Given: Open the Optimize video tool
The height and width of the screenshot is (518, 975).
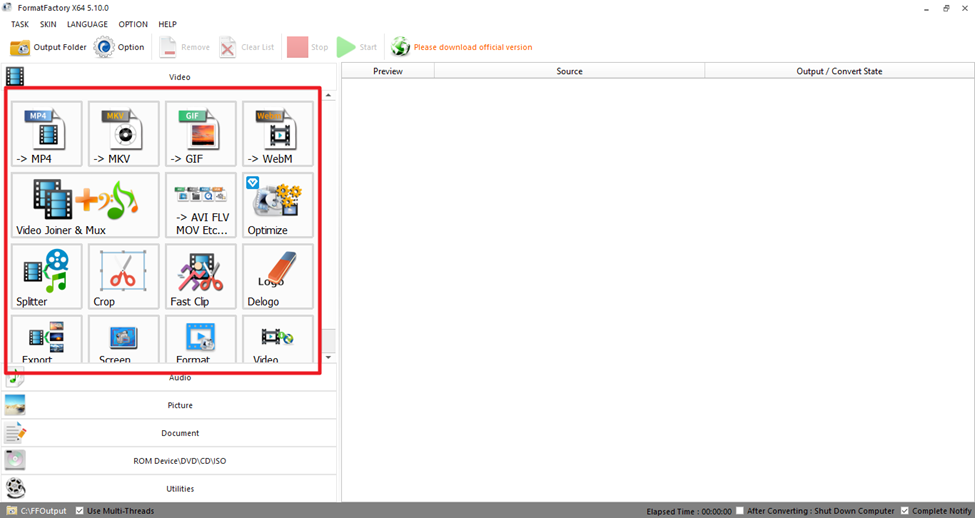Looking at the screenshot, I should (x=278, y=206).
